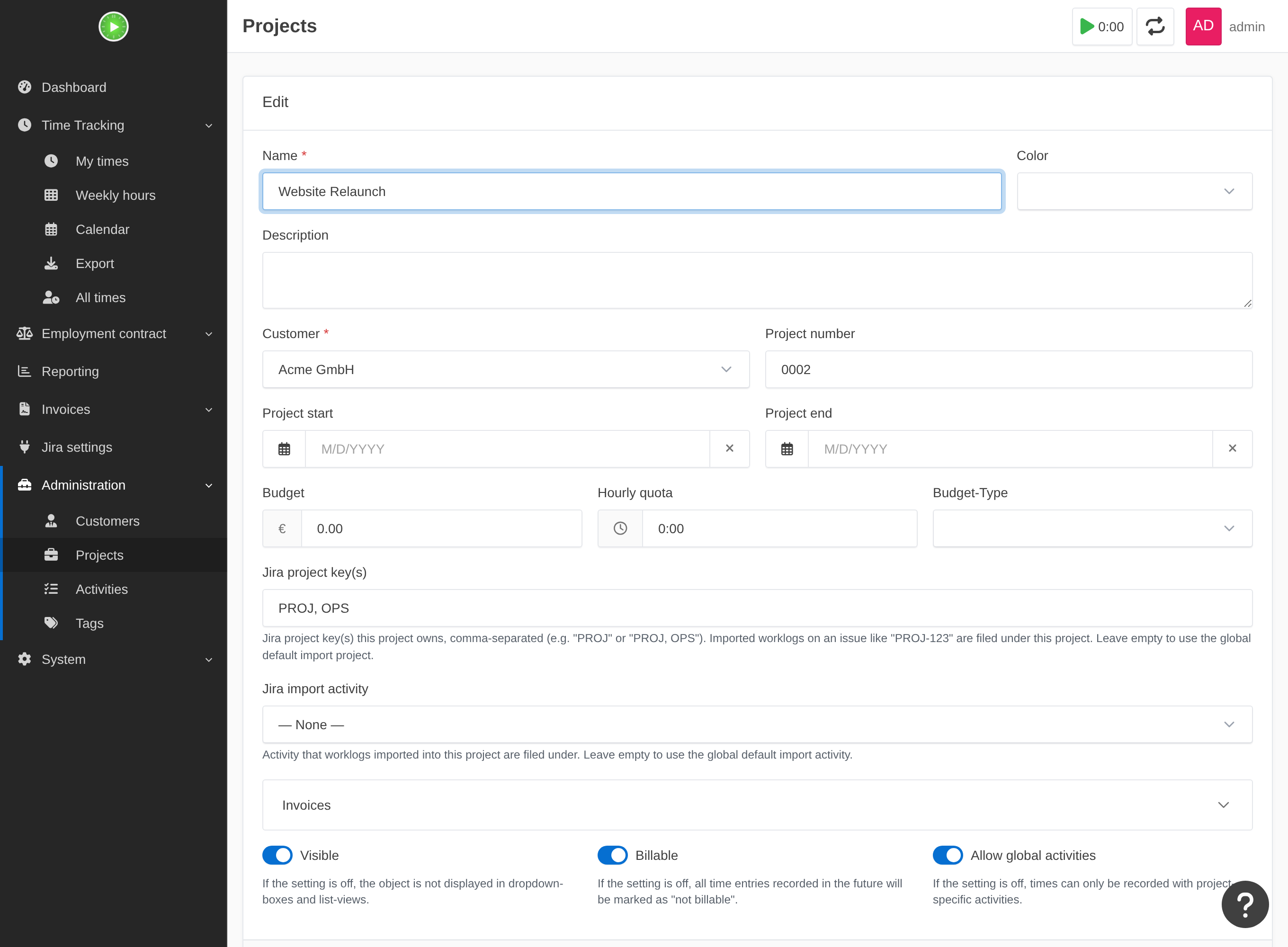Open the Jira import activity dropdown
The height and width of the screenshot is (947, 1288).
point(757,724)
